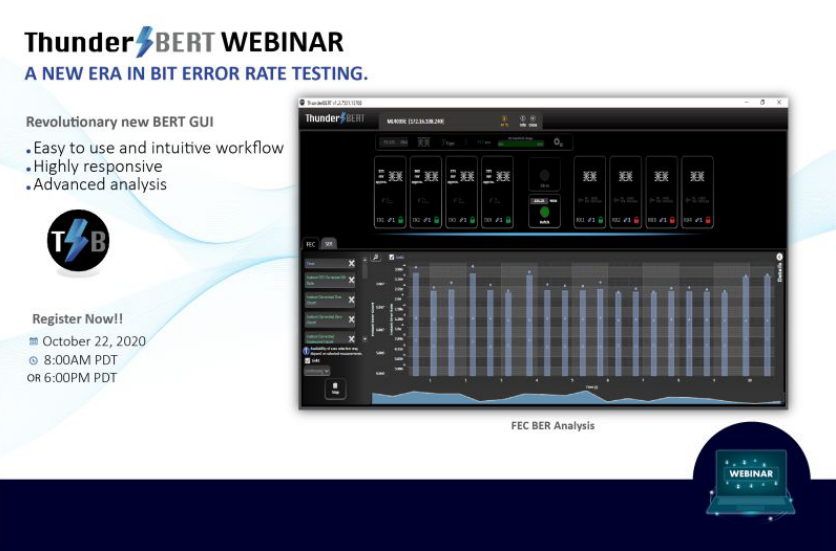Toggle the green circular switch button
836x551 pixels.
pos(545,214)
